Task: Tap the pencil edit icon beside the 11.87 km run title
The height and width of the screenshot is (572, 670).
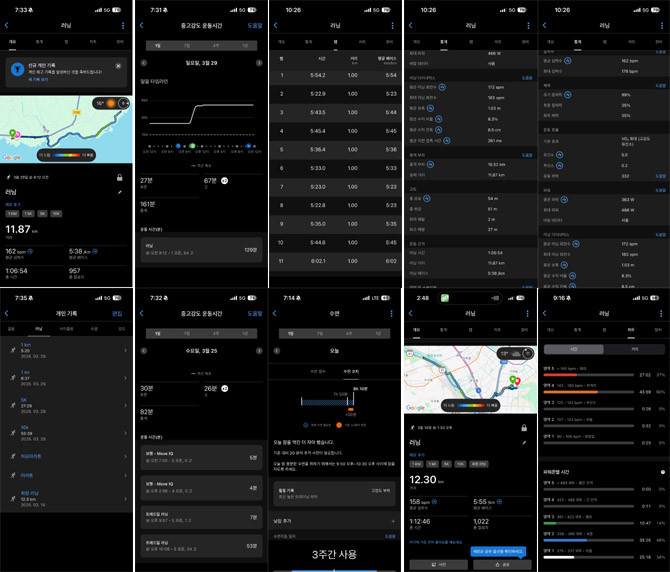Action: [x=120, y=190]
